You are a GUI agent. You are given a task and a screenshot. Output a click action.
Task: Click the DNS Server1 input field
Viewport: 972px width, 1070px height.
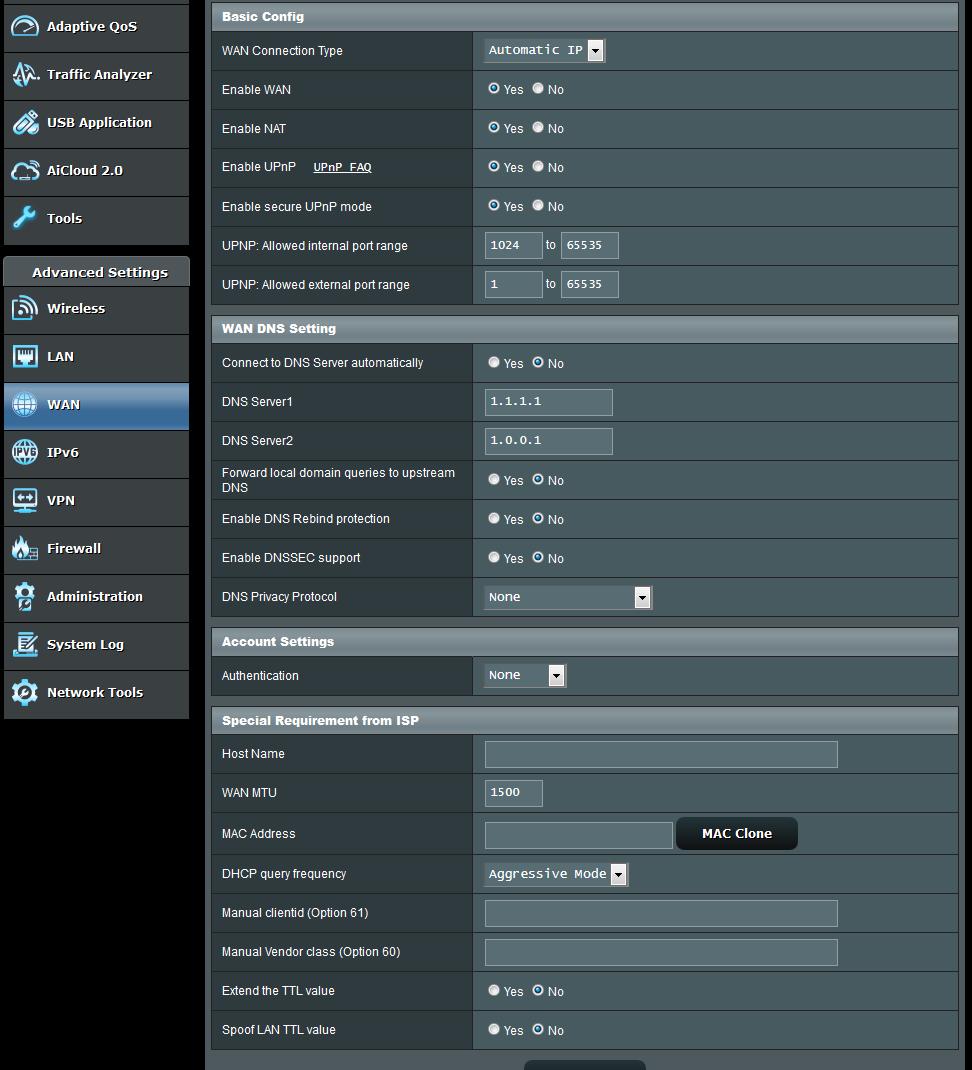click(549, 402)
